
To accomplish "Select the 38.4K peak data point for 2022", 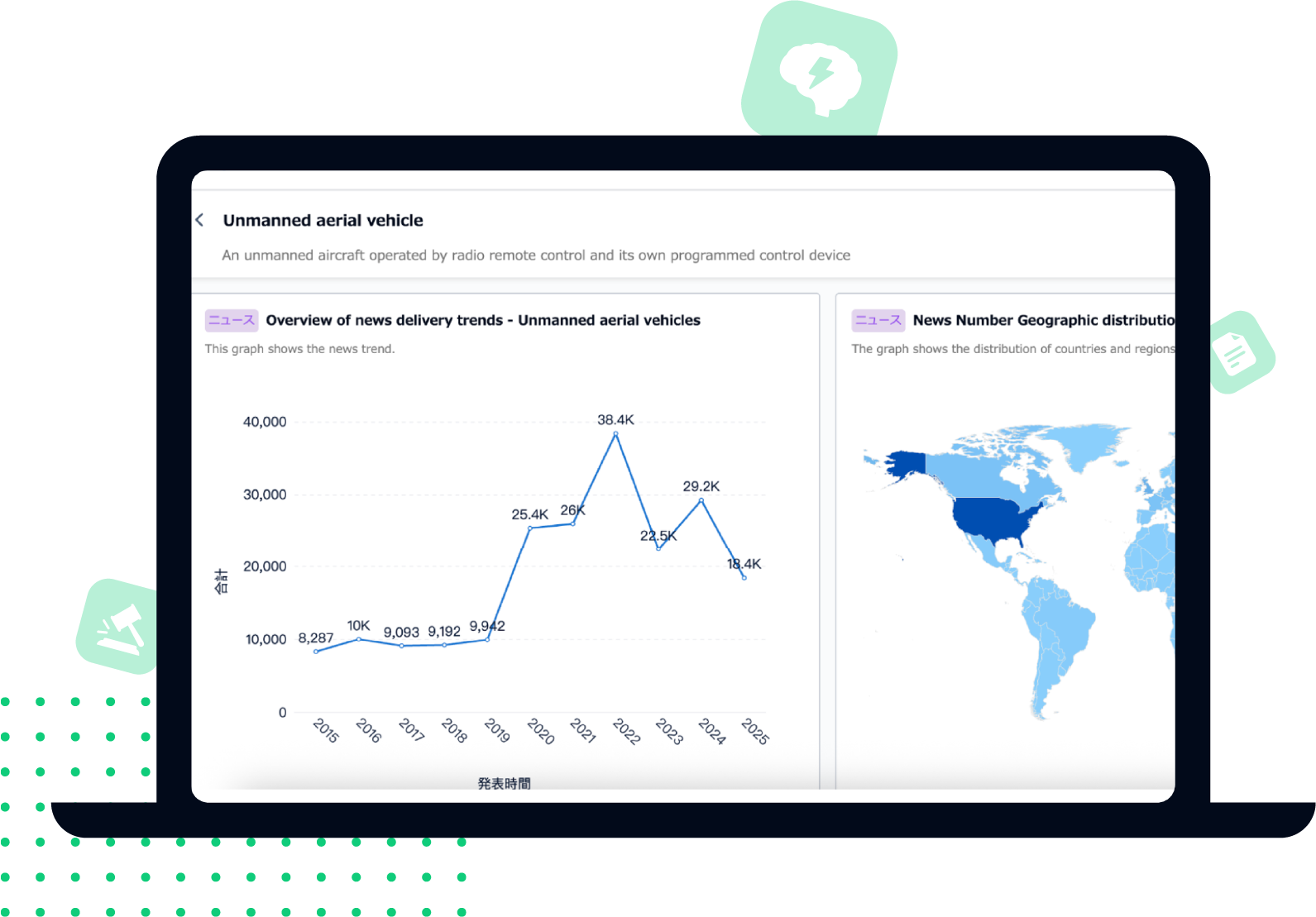I will 615,433.
